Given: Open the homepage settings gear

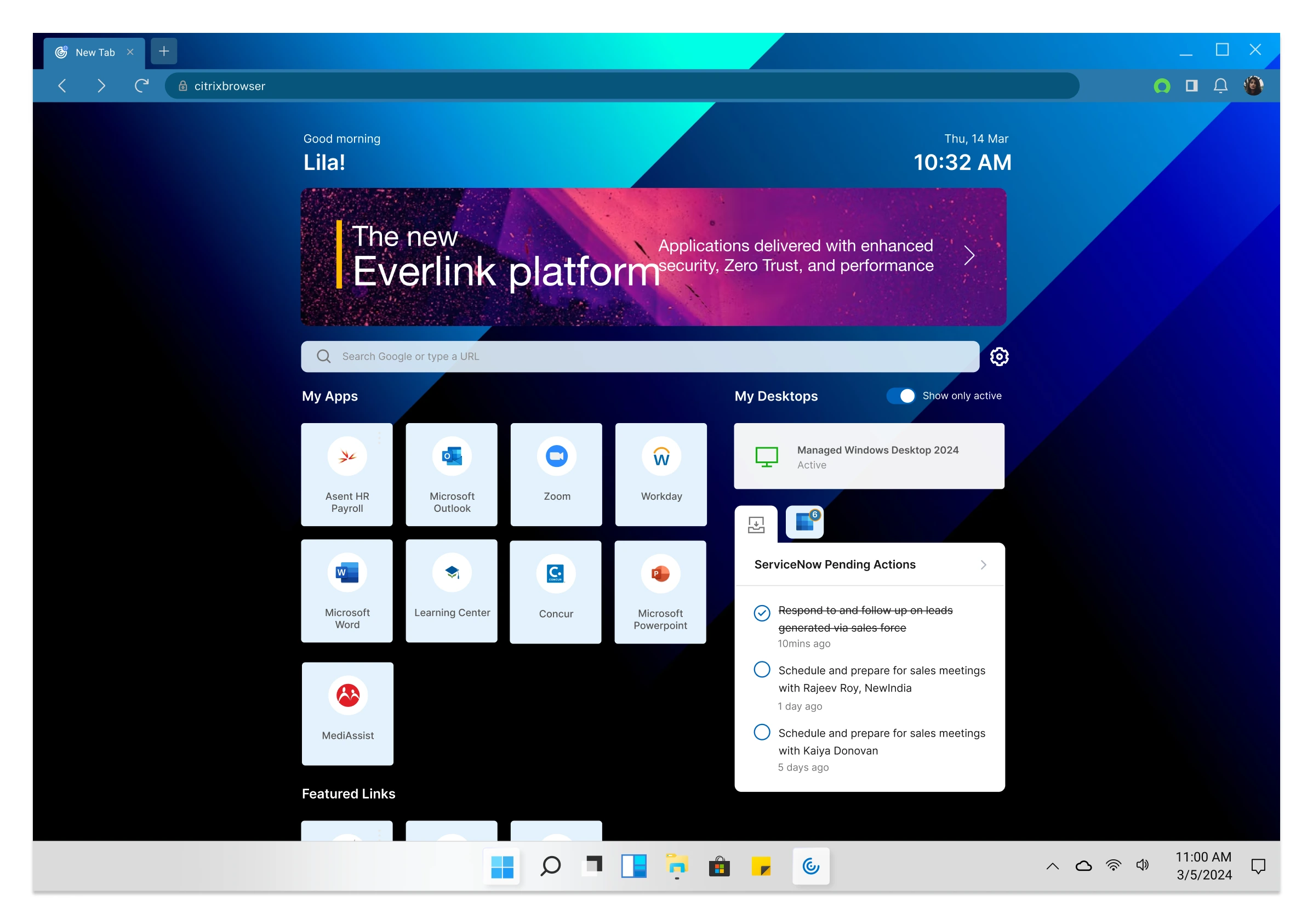Looking at the screenshot, I should pyautogui.click(x=999, y=356).
